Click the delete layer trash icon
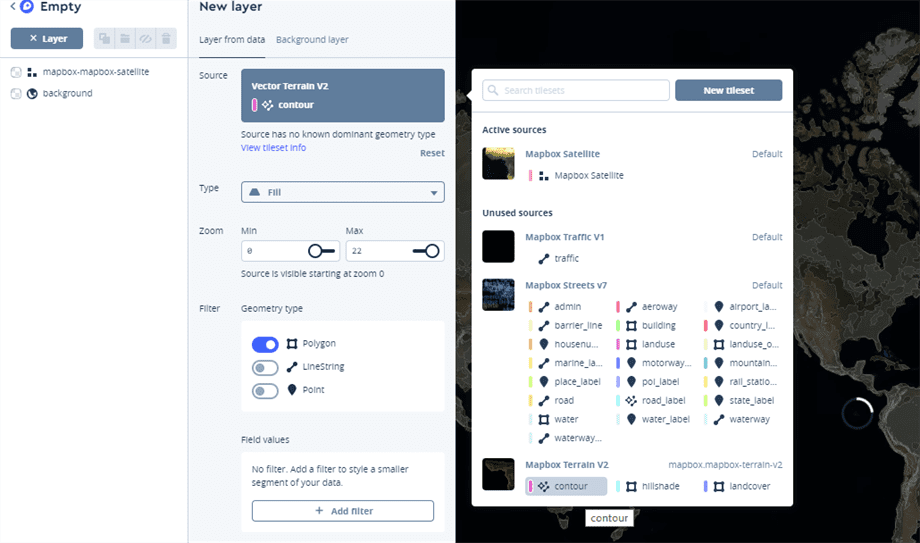The height and width of the screenshot is (543, 920). click(x=166, y=39)
